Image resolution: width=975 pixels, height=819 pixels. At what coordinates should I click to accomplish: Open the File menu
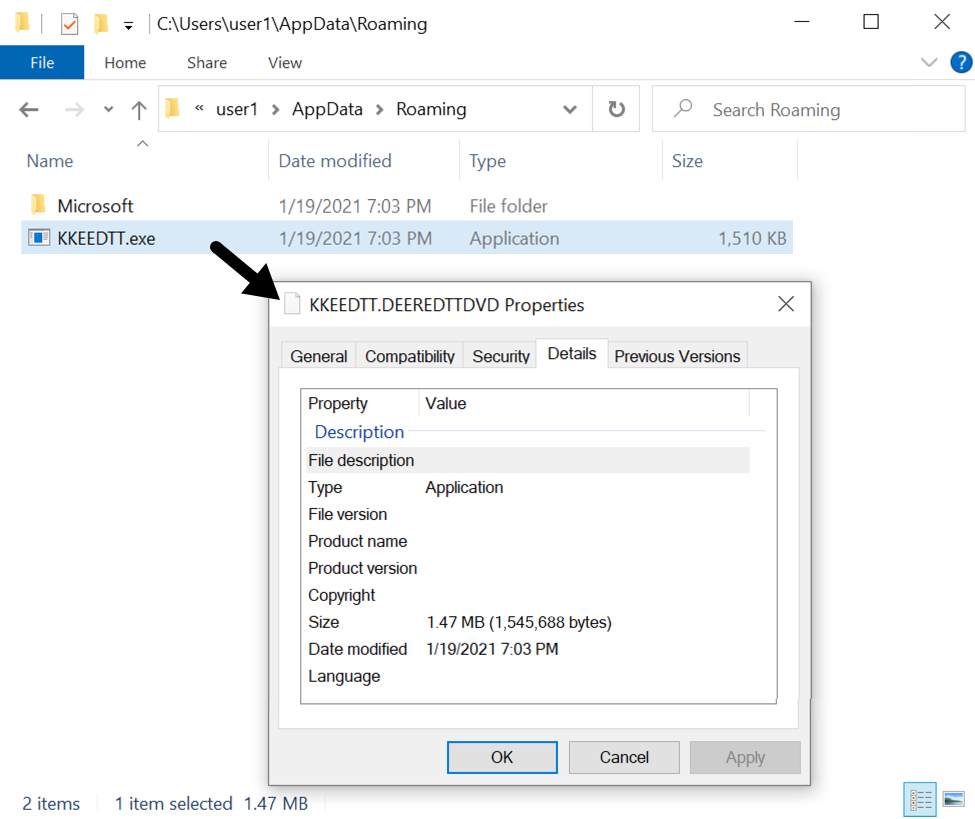(x=42, y=63)
